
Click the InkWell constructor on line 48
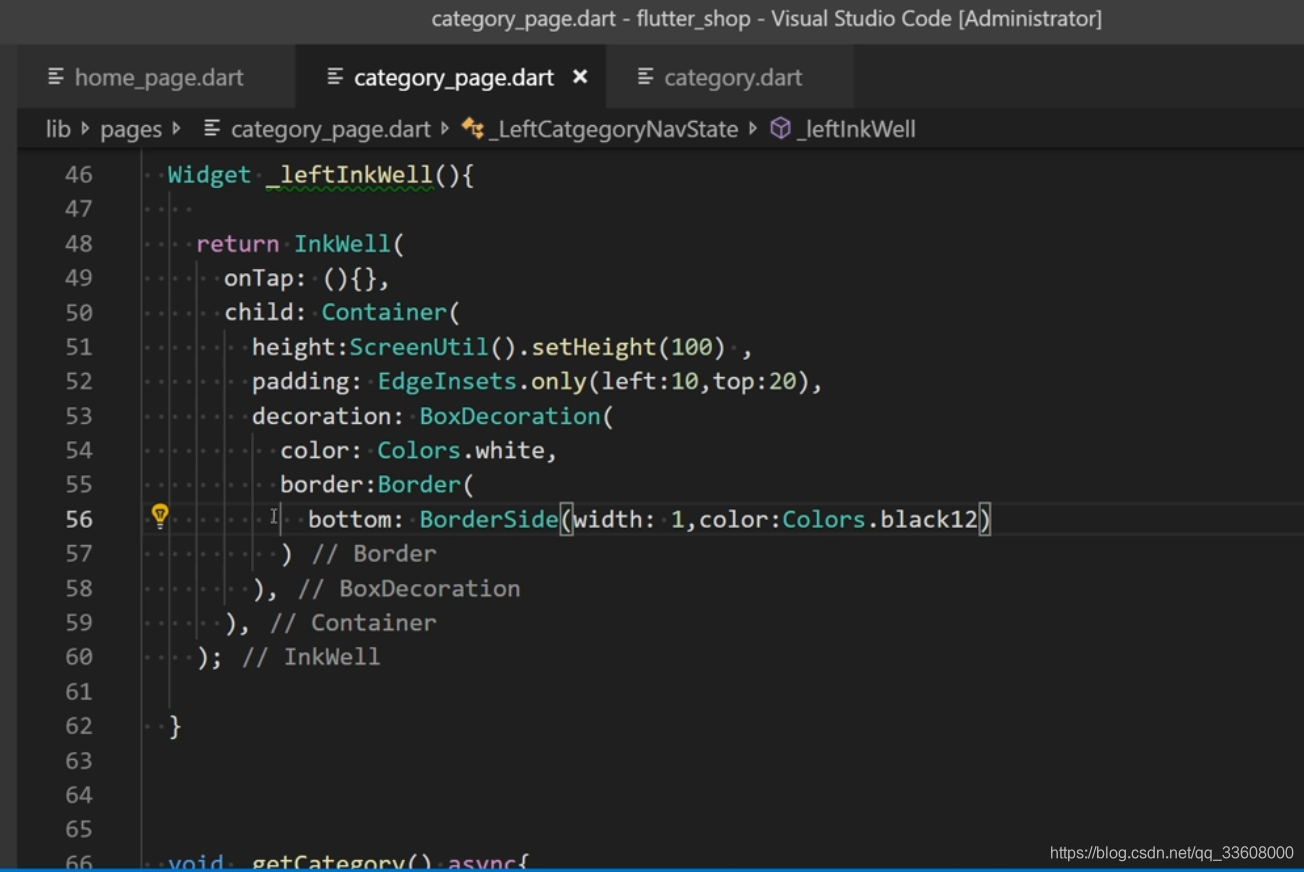click(343, 244)
